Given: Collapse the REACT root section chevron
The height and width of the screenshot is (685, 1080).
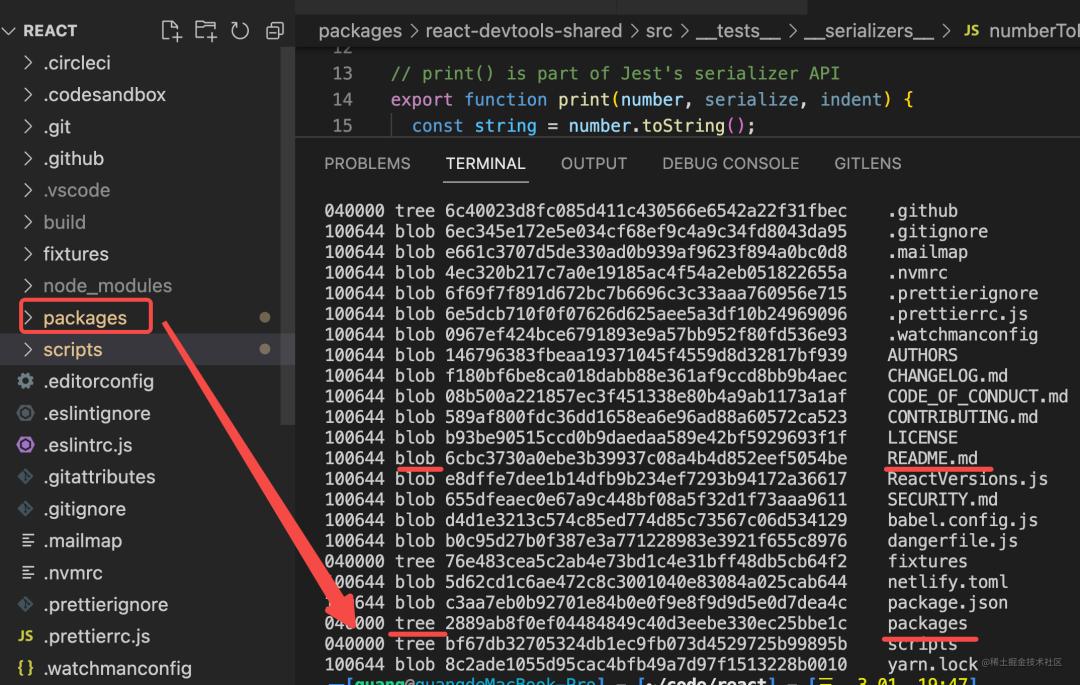Looking at the screenshot, I should 9,31.
